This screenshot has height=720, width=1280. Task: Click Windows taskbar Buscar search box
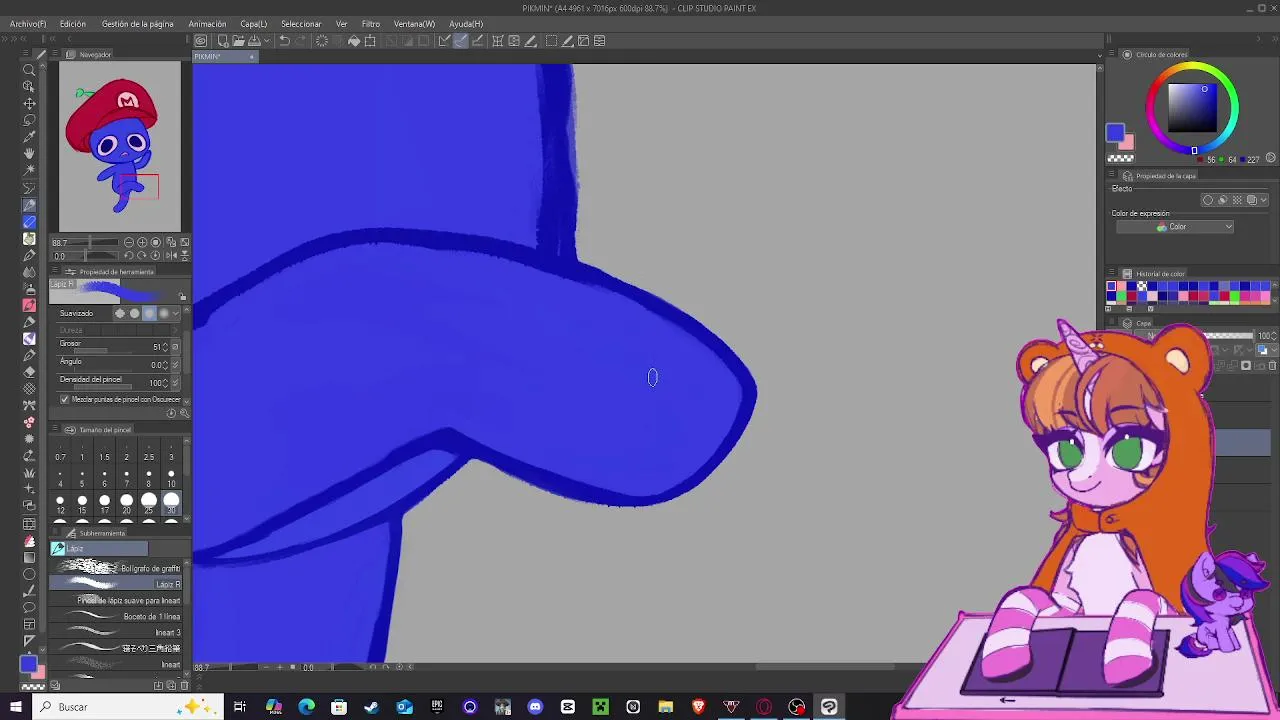[x=130, y=707]
